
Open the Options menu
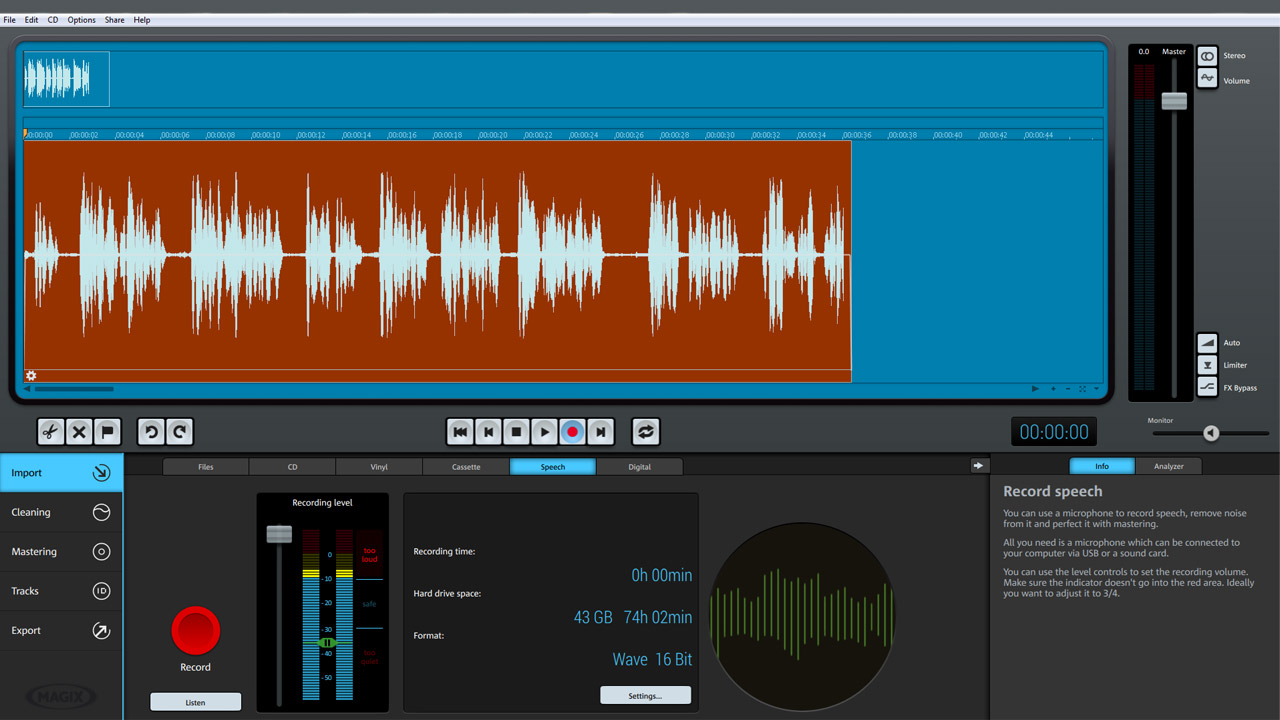[x=82, y=20]
